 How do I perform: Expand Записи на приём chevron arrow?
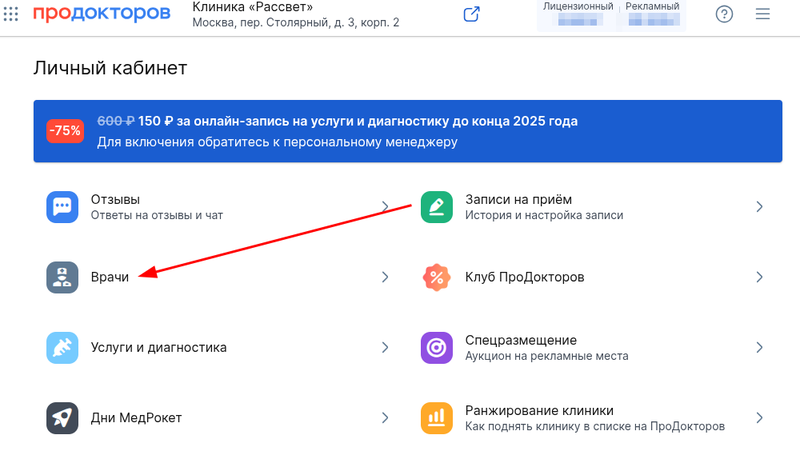click(x=759, y=207)
